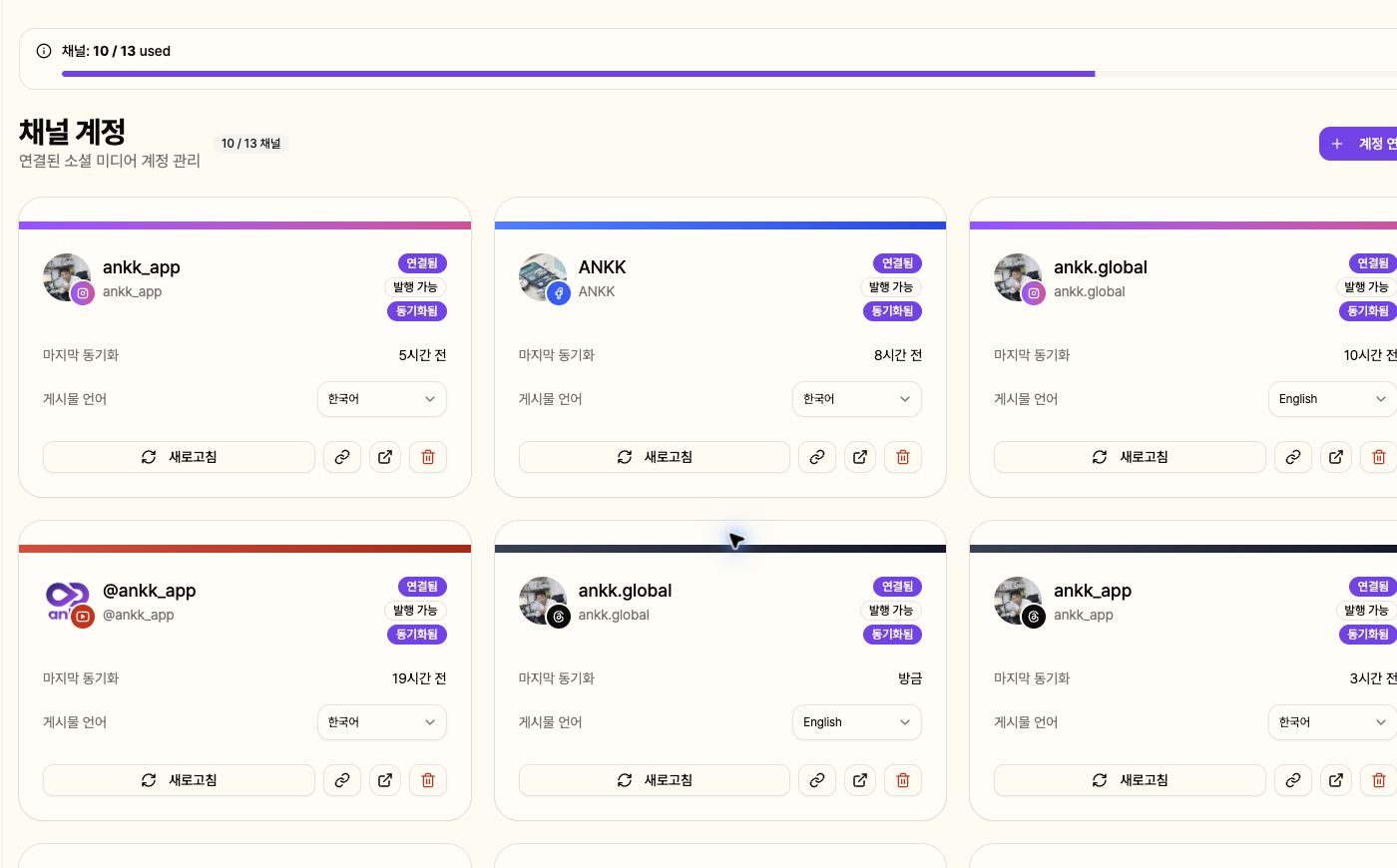
Task: Click trash icon on Instagram ankk.global card
Action: tap(1379, 457)
